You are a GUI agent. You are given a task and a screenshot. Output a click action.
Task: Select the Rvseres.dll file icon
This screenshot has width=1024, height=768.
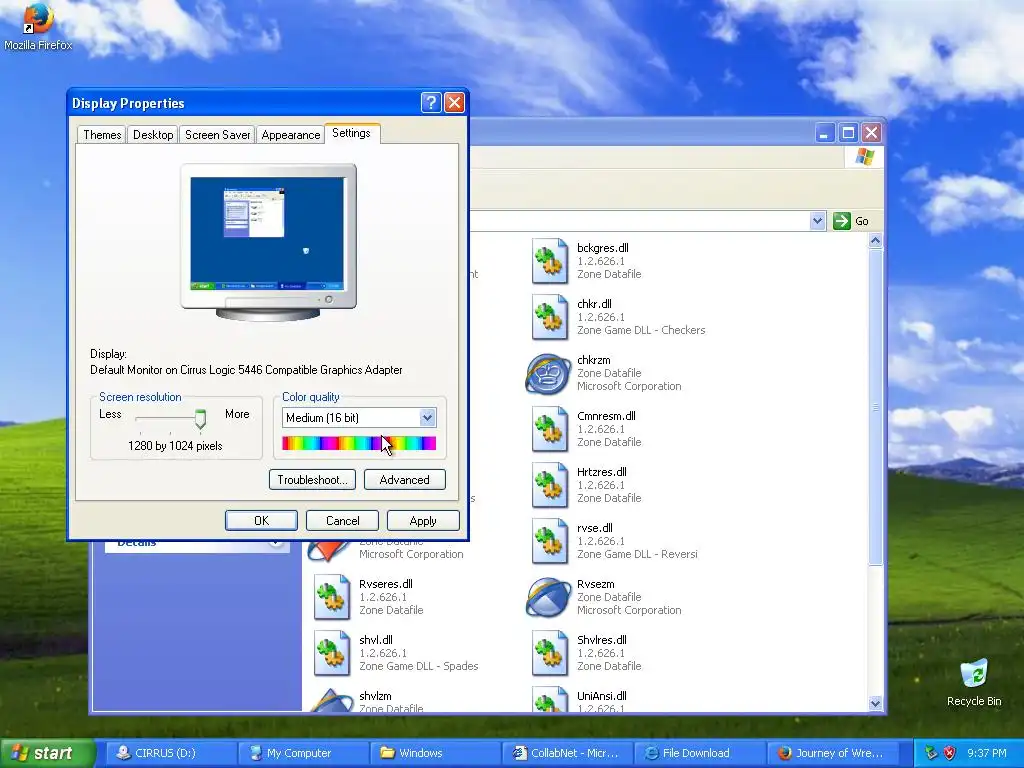(x=331, y=597)
